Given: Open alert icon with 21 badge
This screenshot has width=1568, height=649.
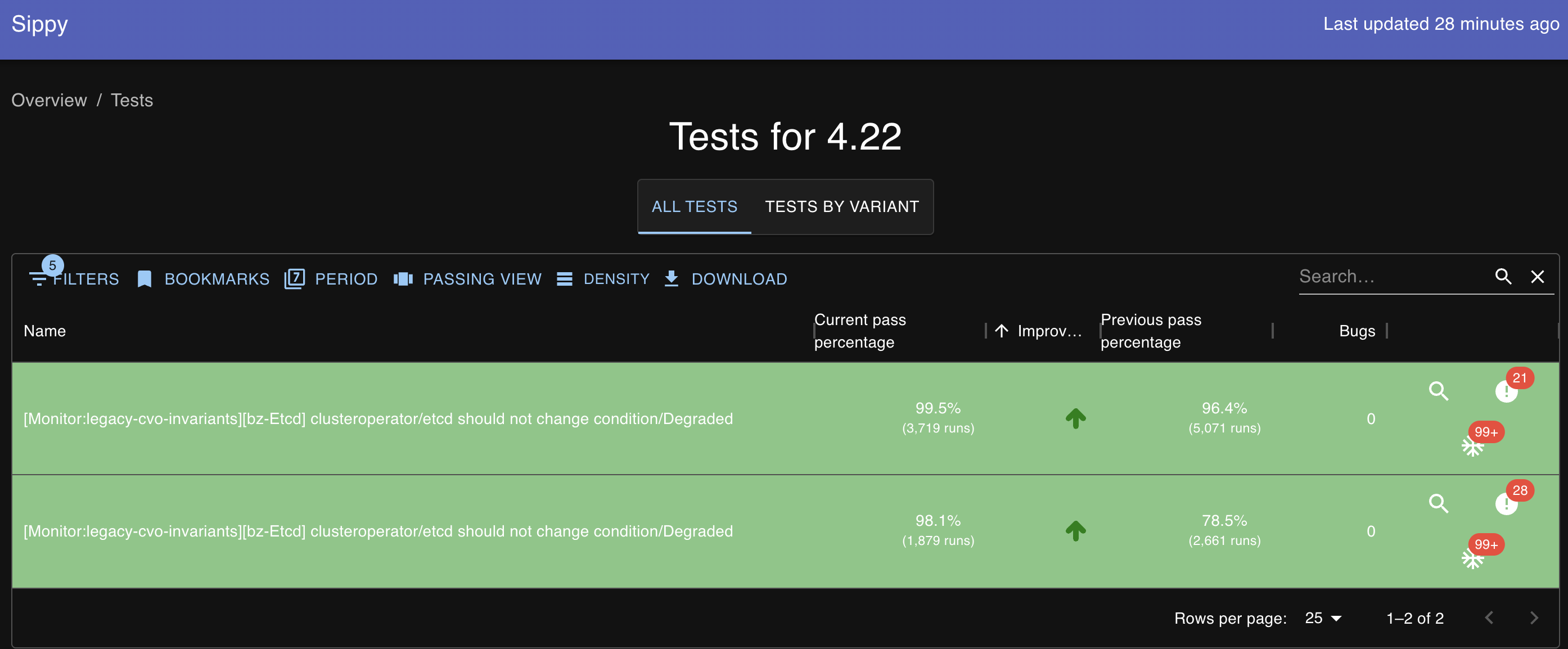Looking at the screenshot, I should (x=1506, y=391).
